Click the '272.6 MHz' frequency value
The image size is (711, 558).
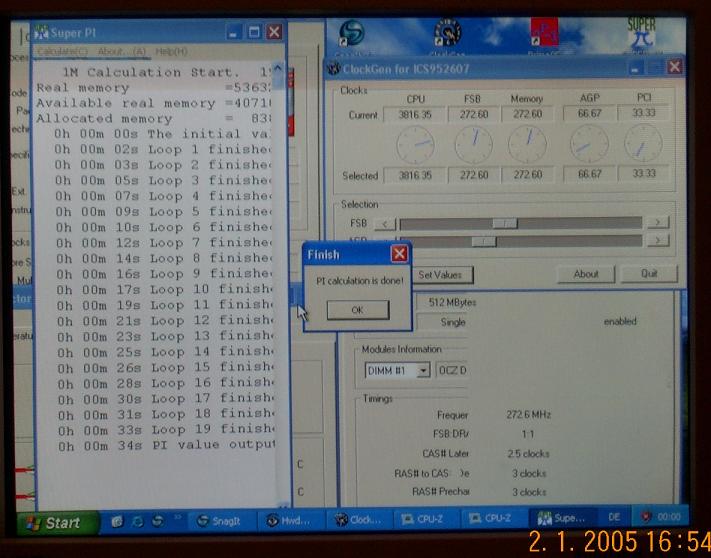click(x=528, y=415)
